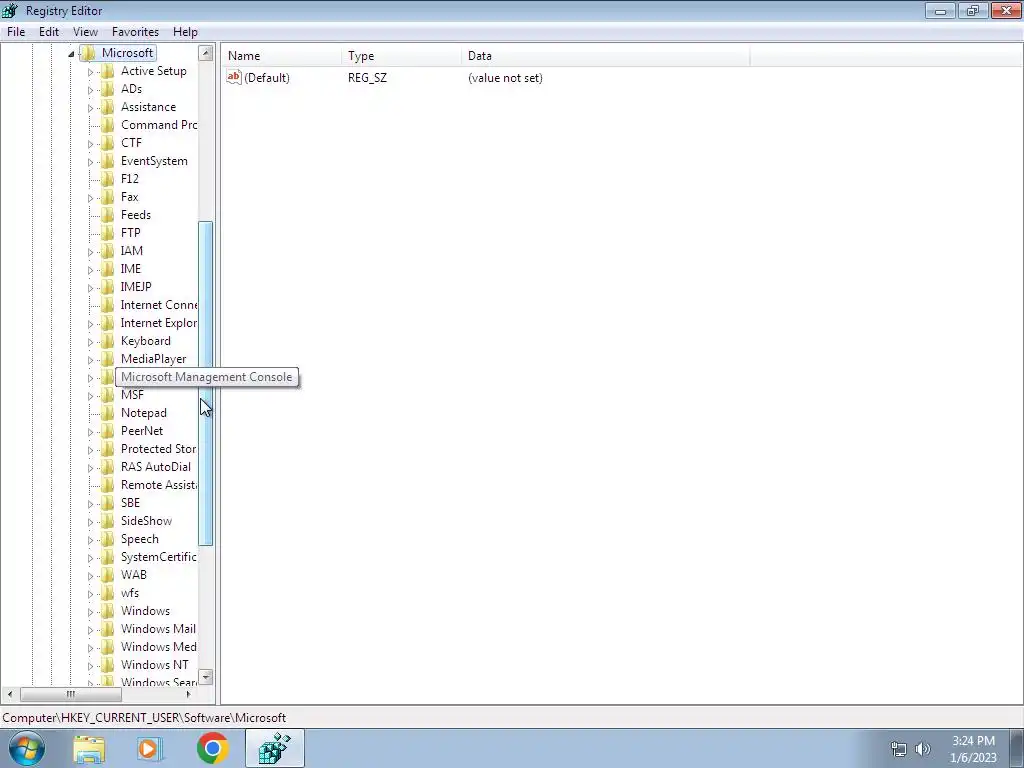This screenshot has height=768, width=1024.
Task: Click the IMEJP folder icon
Action: tap(108, 287)
